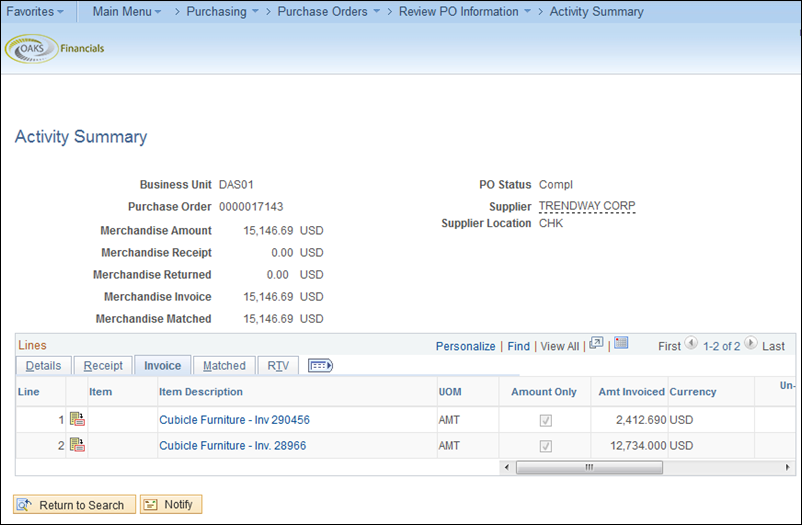The image size is (802, 525).
Task: Click the line 2 details icon
Action: tap(77, 445)
